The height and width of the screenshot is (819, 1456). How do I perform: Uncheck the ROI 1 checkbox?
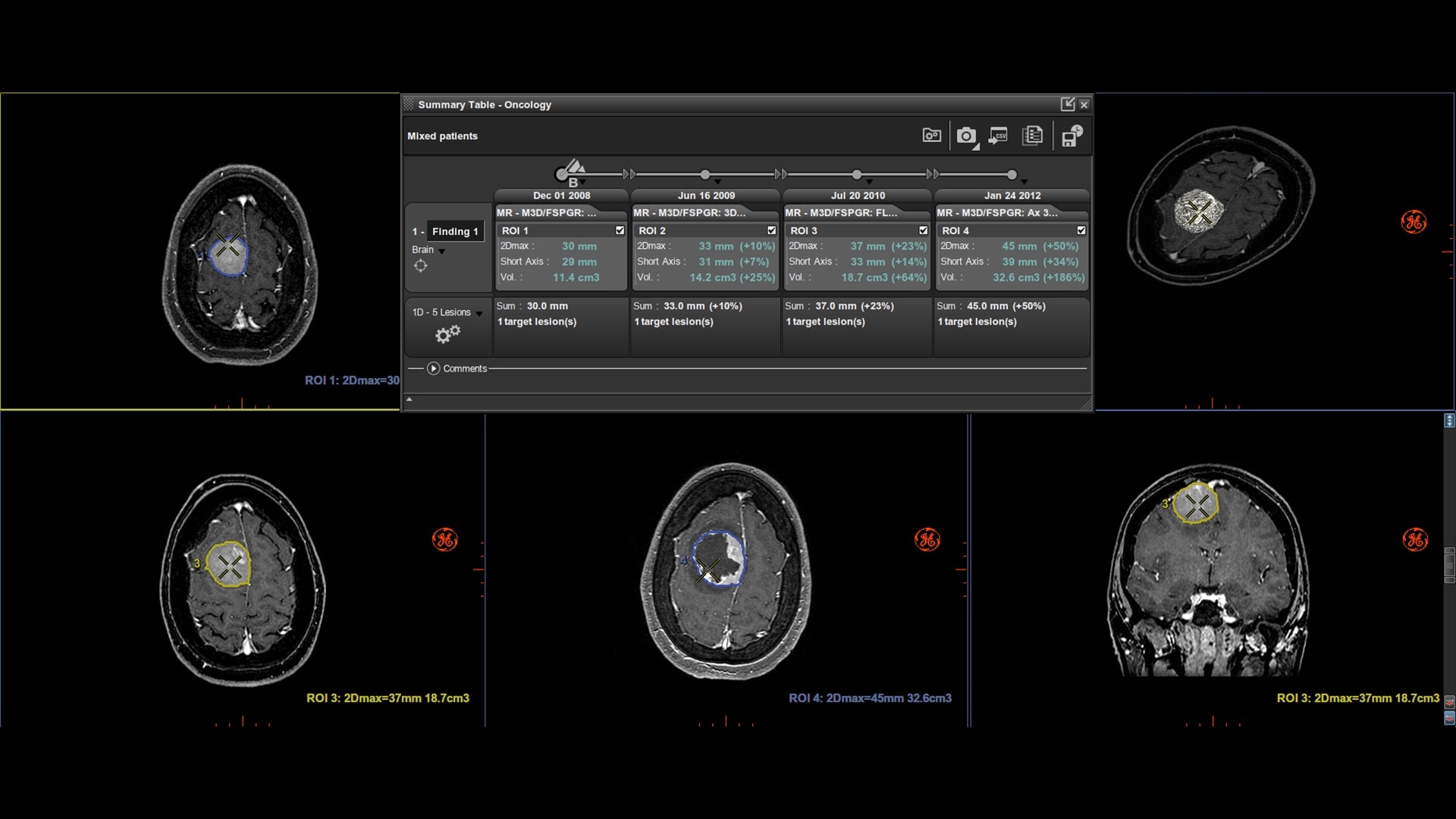(x=620, y=230)
